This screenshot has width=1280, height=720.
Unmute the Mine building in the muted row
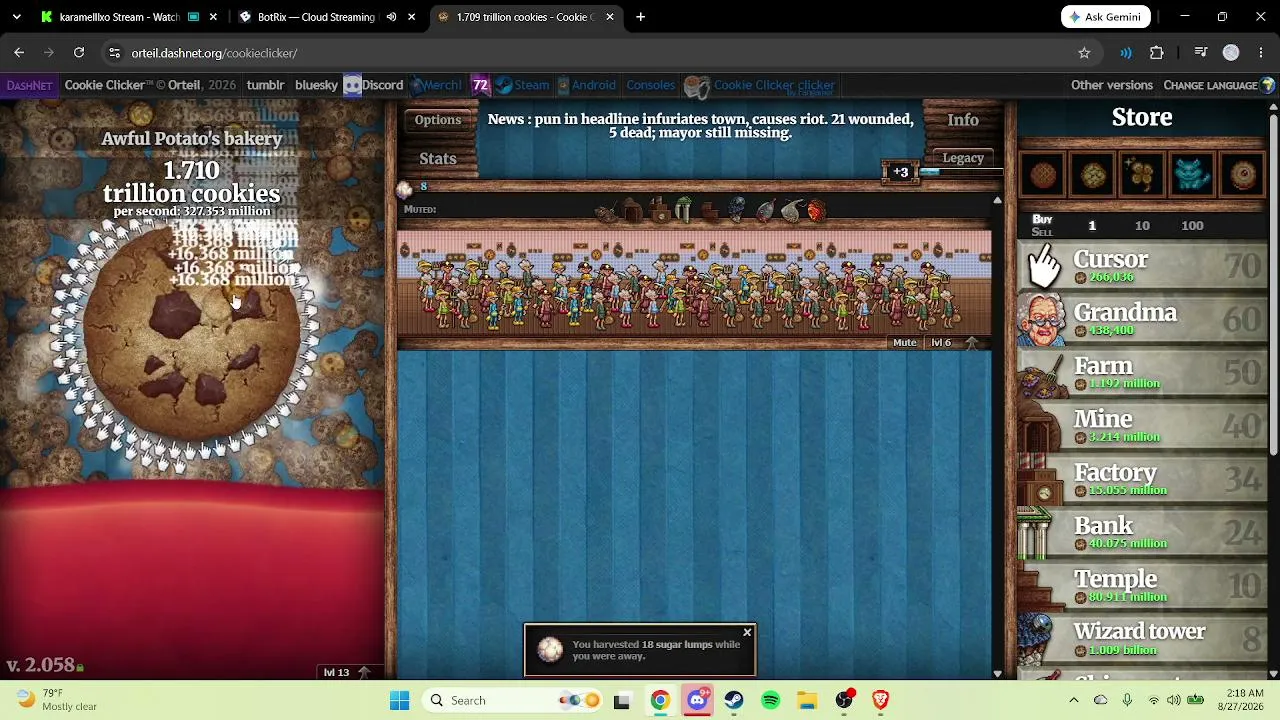632,211
